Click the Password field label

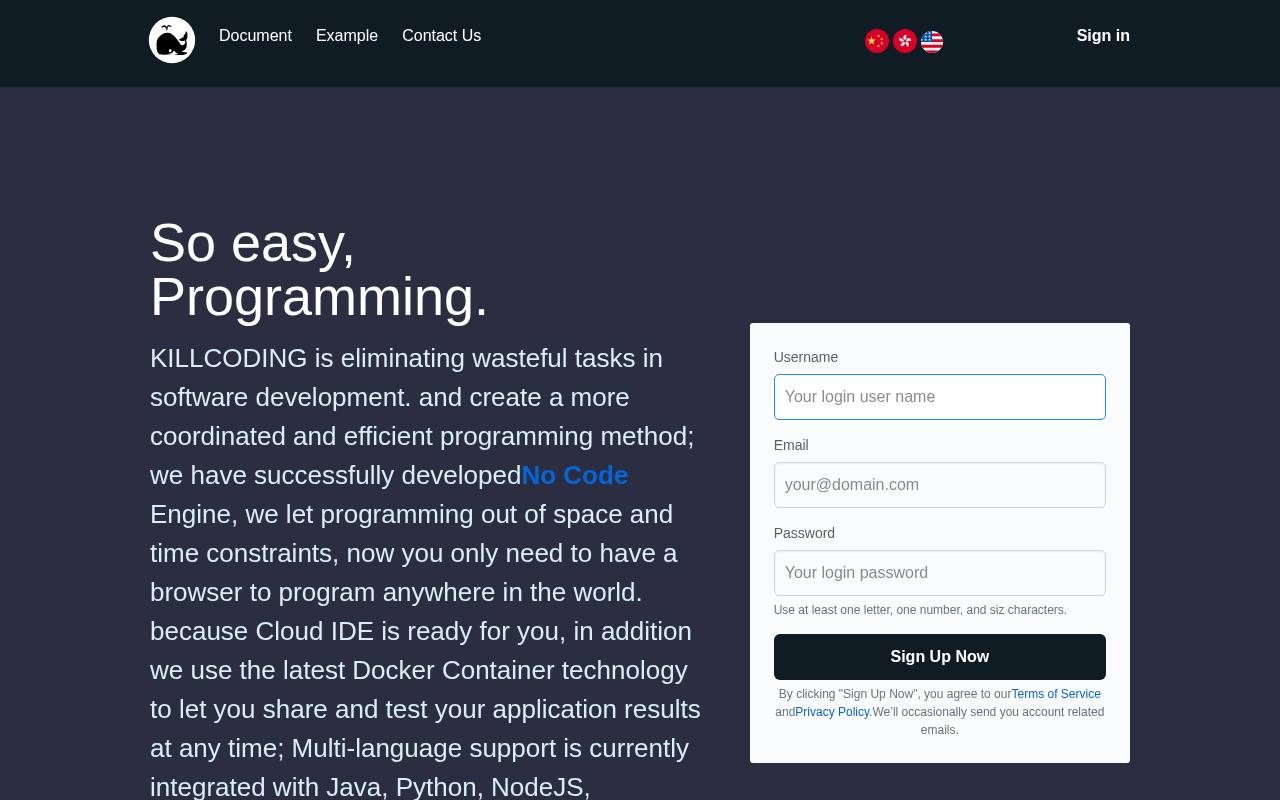804,533
